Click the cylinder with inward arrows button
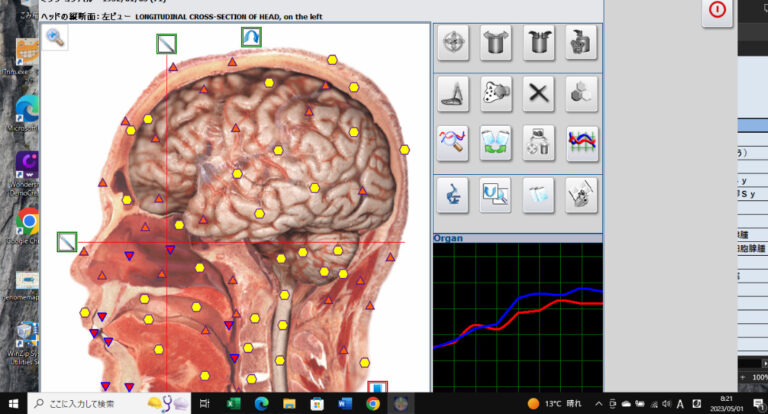The width and height of the screenshot is (768, 414). coord(539,43)
